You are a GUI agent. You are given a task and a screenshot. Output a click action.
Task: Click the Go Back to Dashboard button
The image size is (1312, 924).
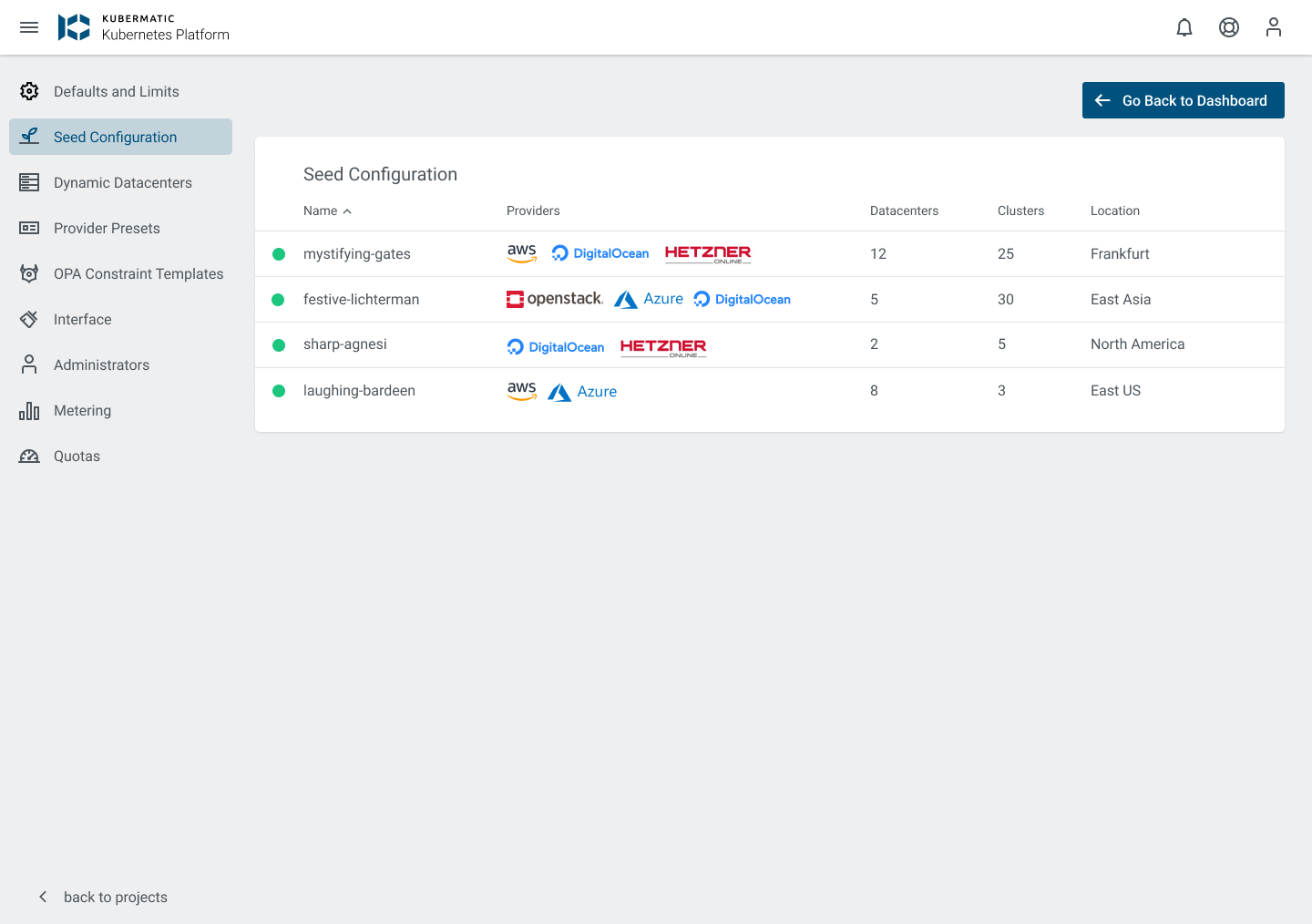(x=1183, y=100)
